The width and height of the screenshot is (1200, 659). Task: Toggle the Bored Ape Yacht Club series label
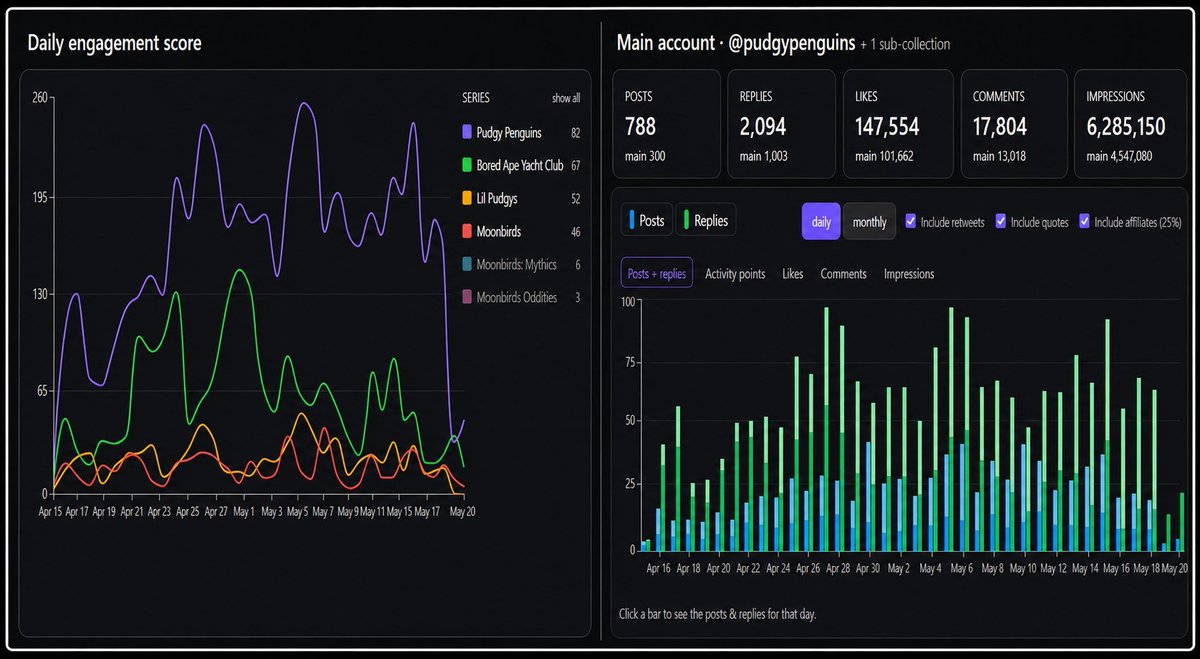[520, 165]
